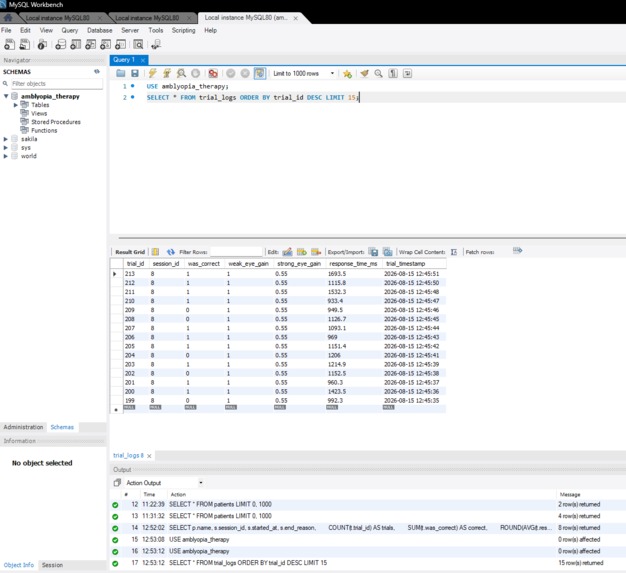626x573 pixels.
Task: Click the search table data icon
Action: point(138,45)
